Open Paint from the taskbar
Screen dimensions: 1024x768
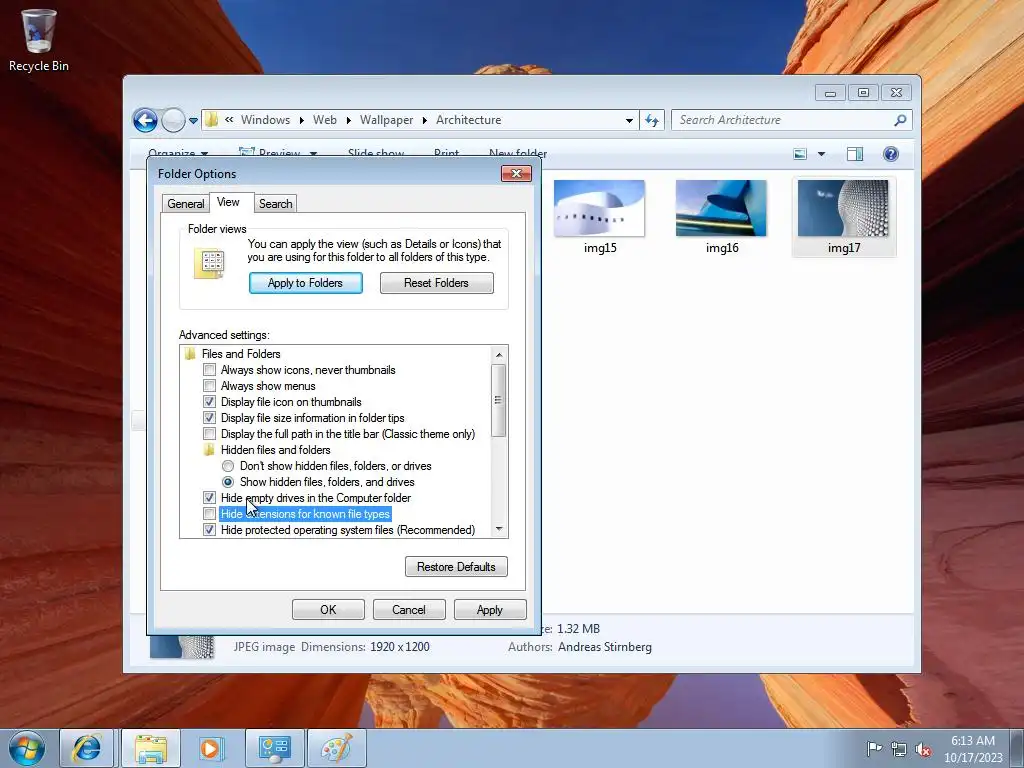336,748
